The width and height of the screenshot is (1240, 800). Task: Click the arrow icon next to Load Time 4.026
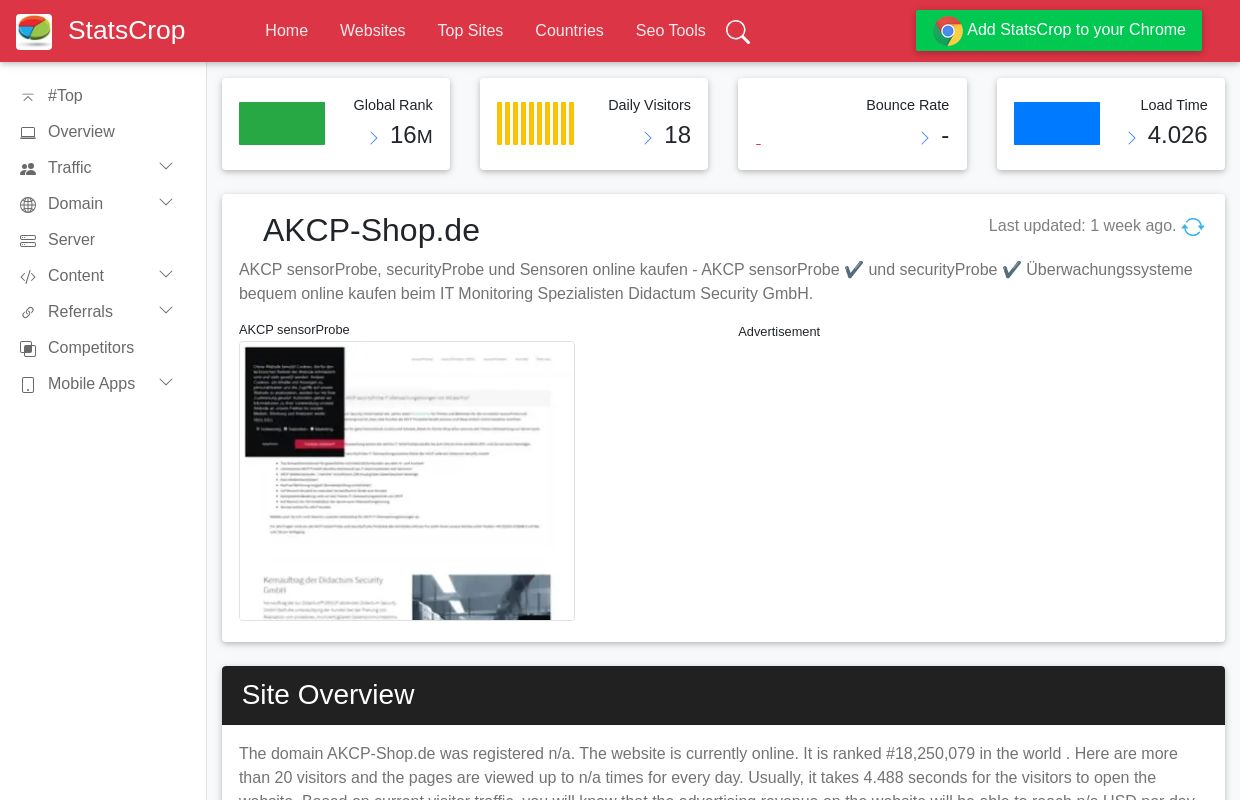click(1132, 138)
